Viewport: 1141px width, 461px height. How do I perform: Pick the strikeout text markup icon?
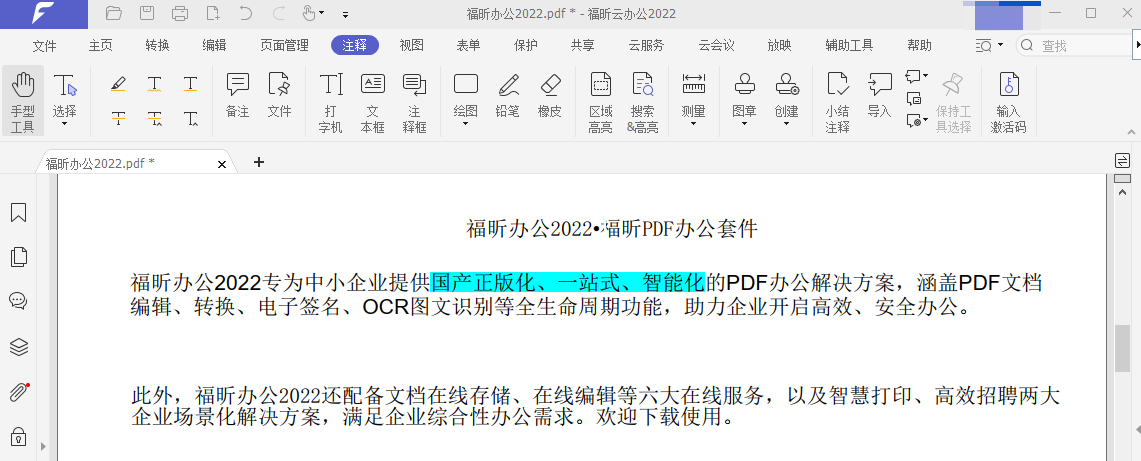point(118,118)
